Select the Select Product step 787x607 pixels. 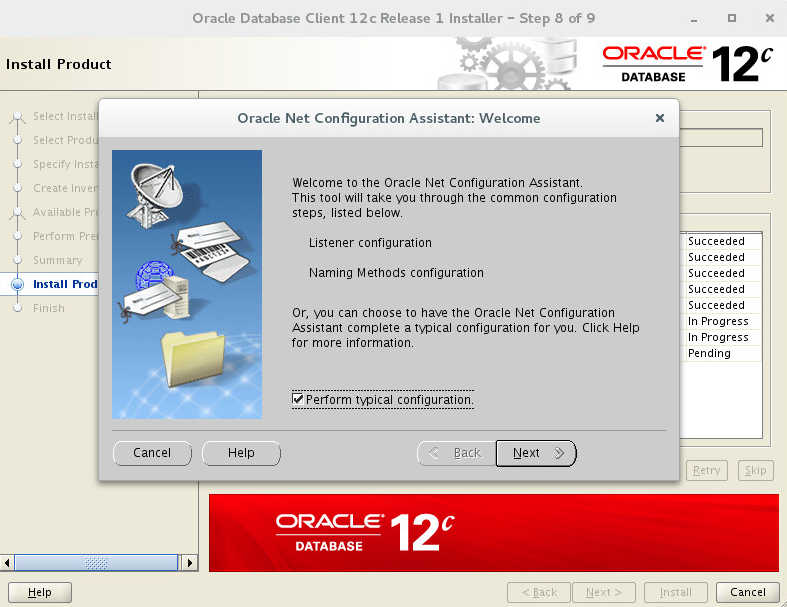(65, 140)
